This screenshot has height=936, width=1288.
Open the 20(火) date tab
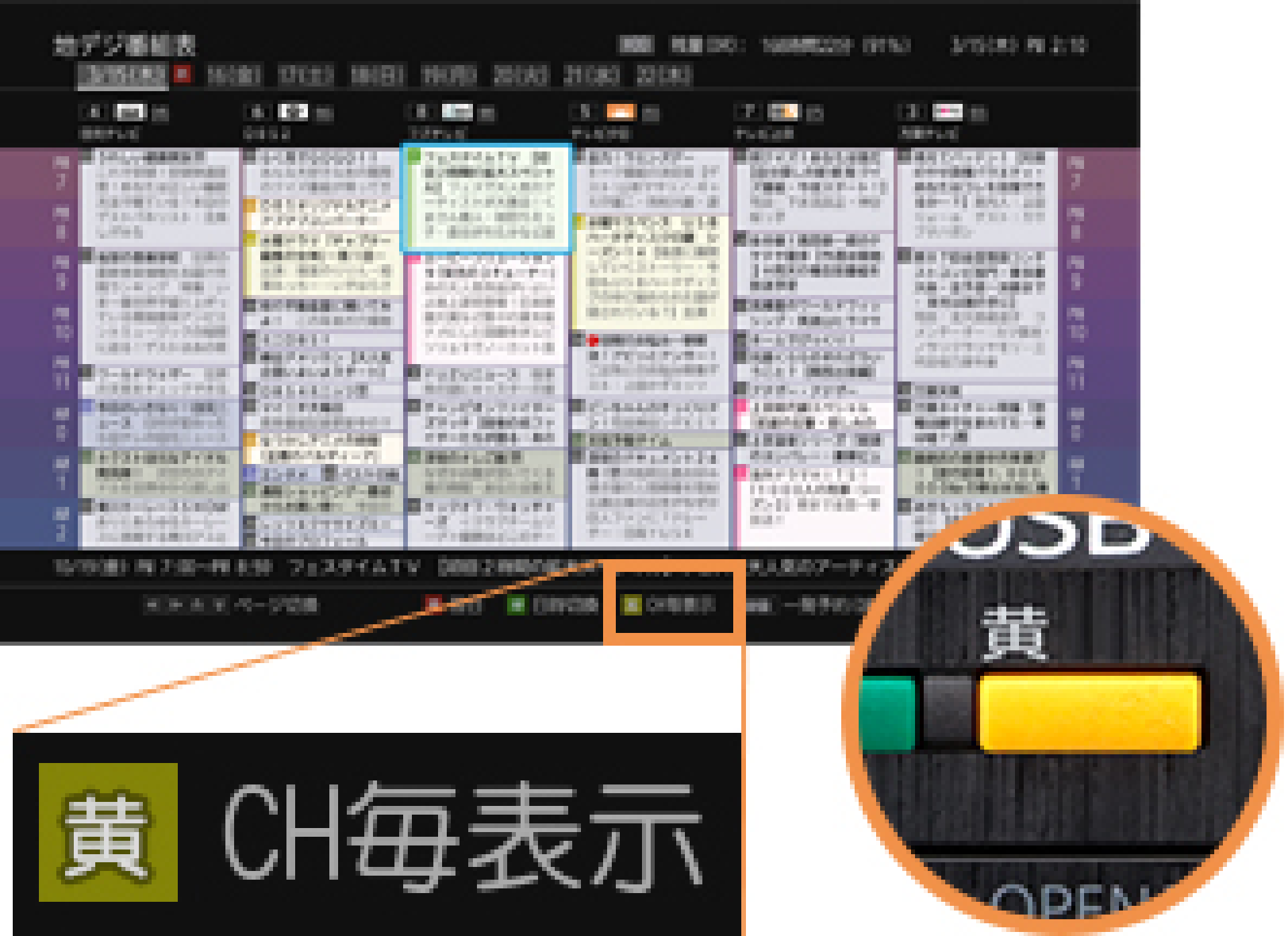tap(521, 75)
